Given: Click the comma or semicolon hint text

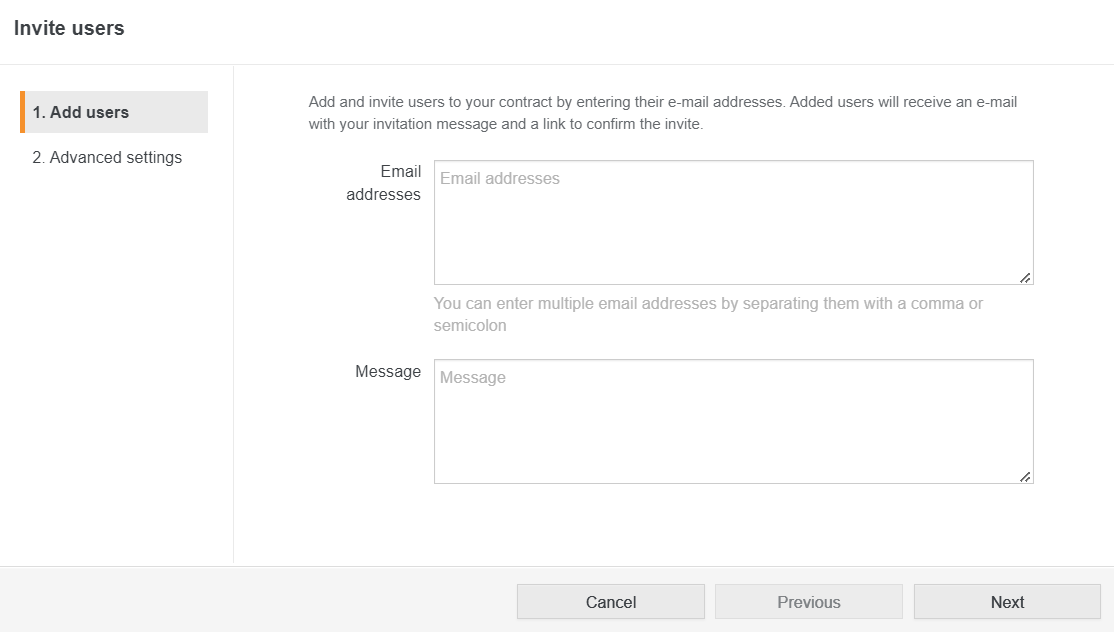Looking at the screenshot, I should pos(708,314).
